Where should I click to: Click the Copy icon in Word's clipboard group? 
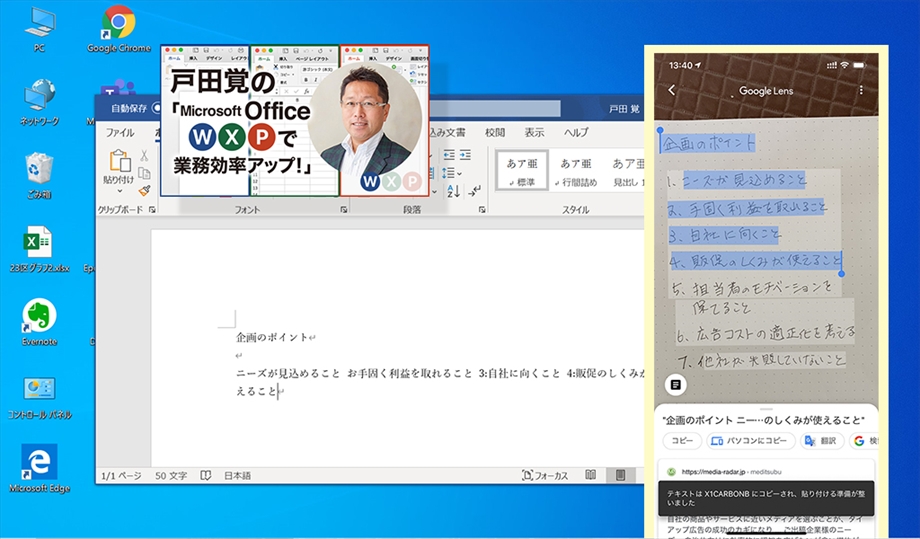[144, 174]
